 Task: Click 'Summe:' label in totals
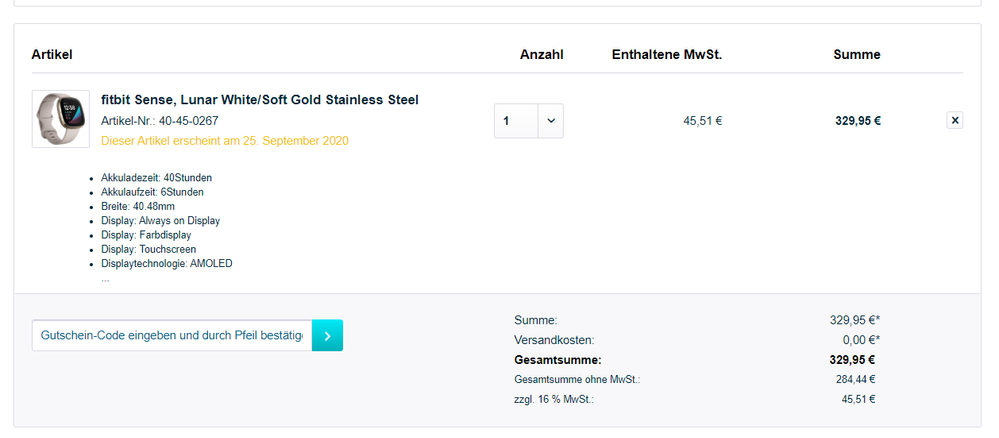click(536, 320)
